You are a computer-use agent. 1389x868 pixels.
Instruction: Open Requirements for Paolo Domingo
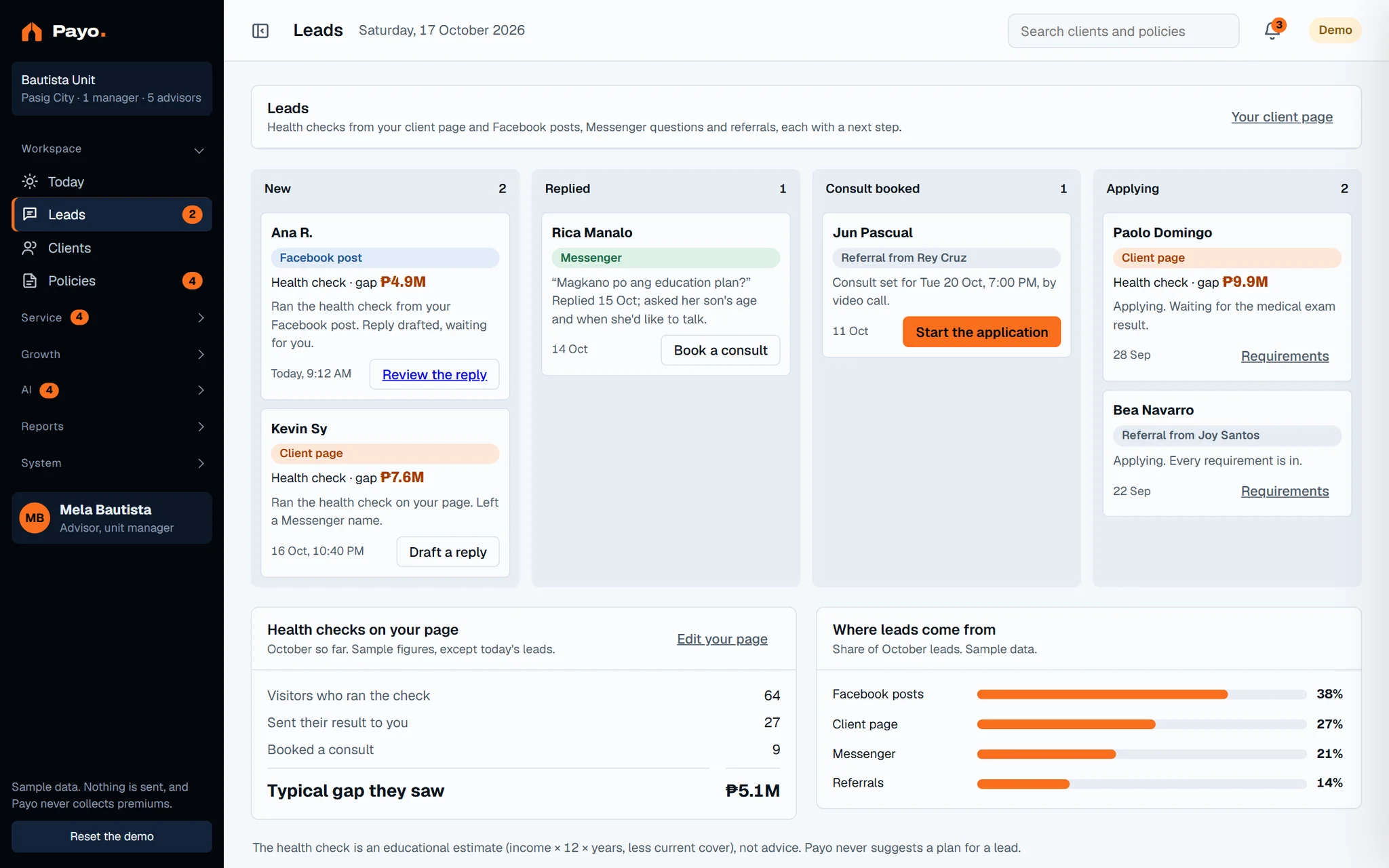1285,356
